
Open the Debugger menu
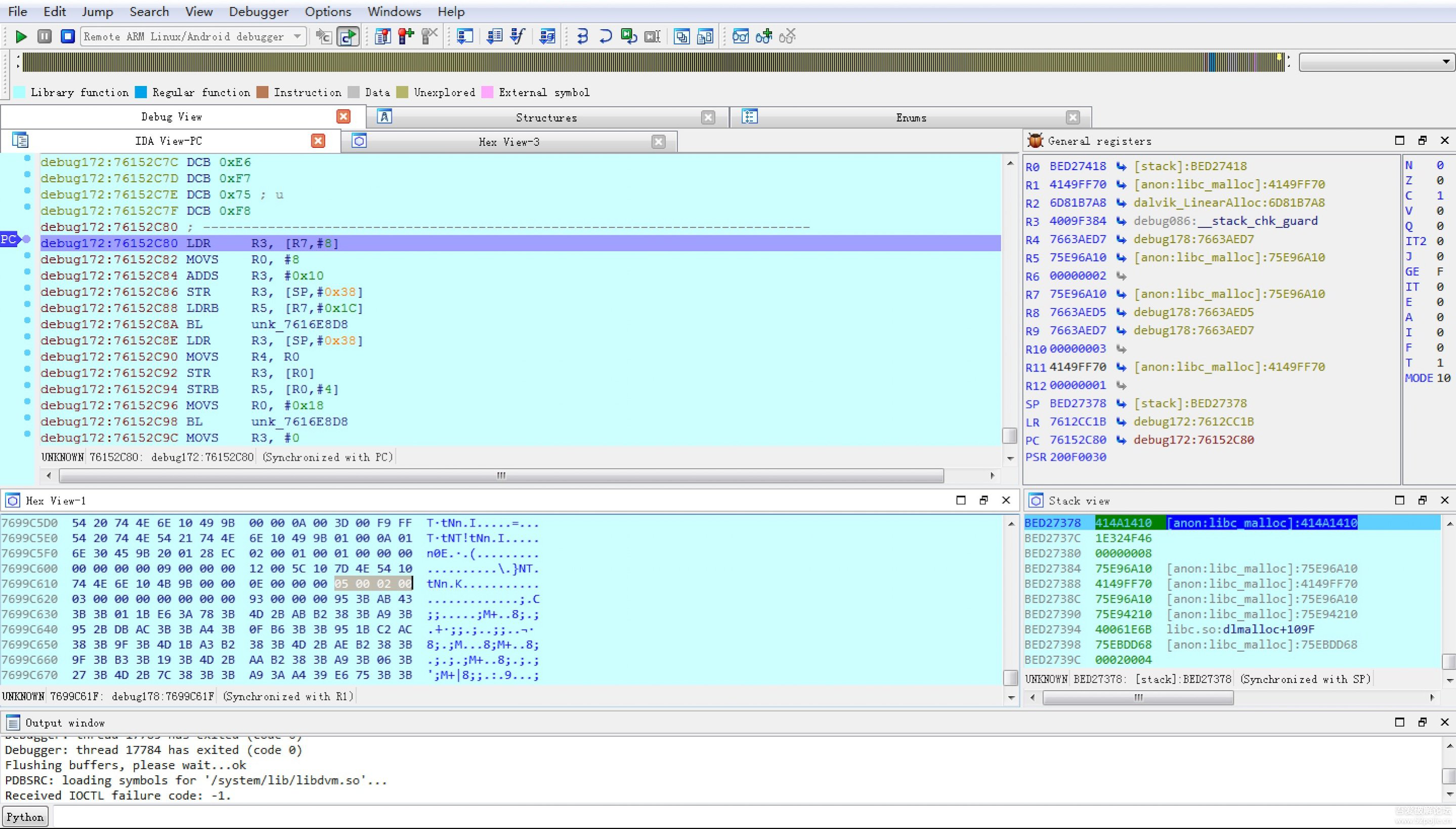click(259, 11)
